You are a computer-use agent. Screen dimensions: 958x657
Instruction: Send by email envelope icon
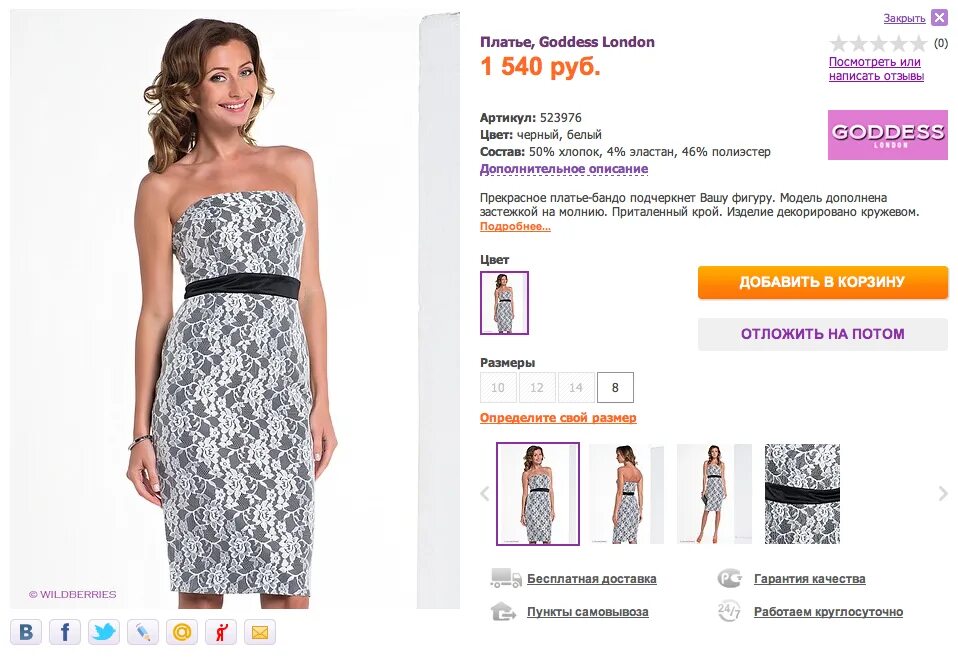tap(259, 632)
